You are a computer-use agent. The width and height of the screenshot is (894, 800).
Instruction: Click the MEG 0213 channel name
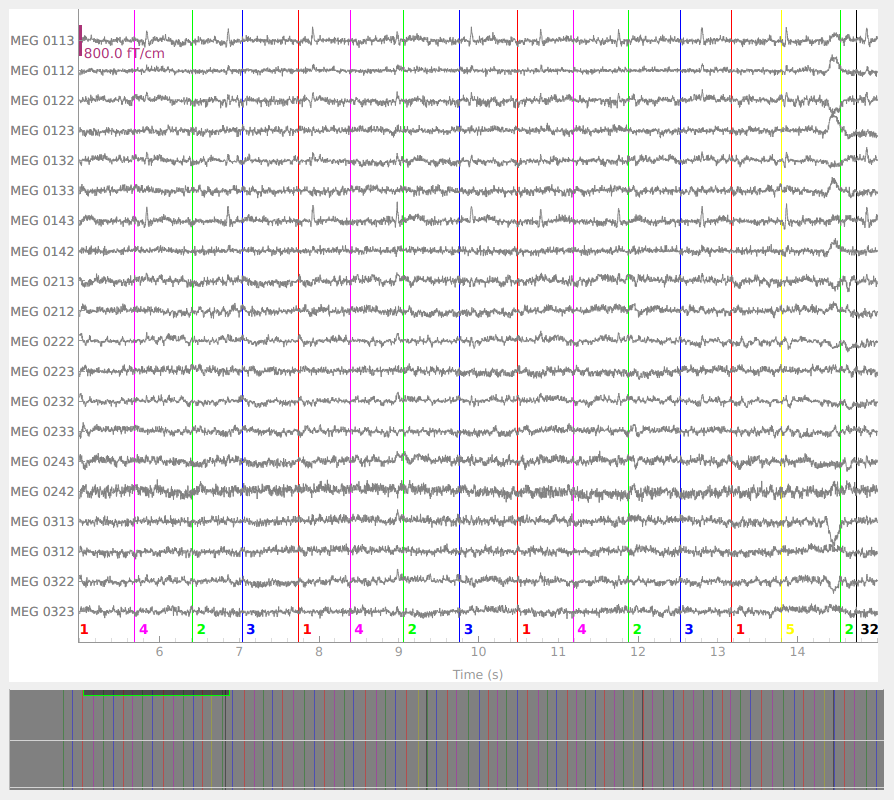pyautogui.click(x=42, y=281)
